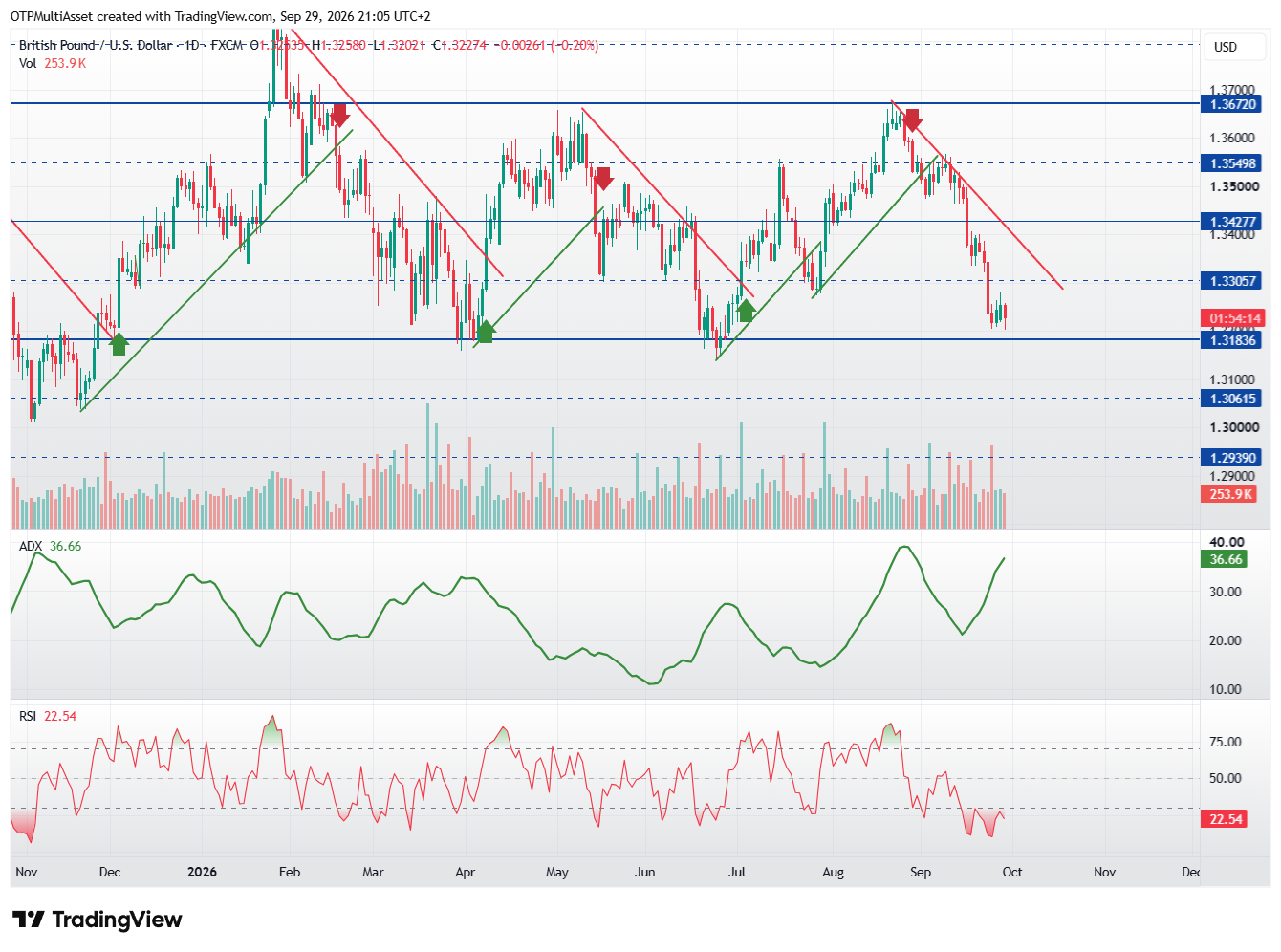
Task: Click the RSI 22.54 indicator legend
Action: click(48, 716)
